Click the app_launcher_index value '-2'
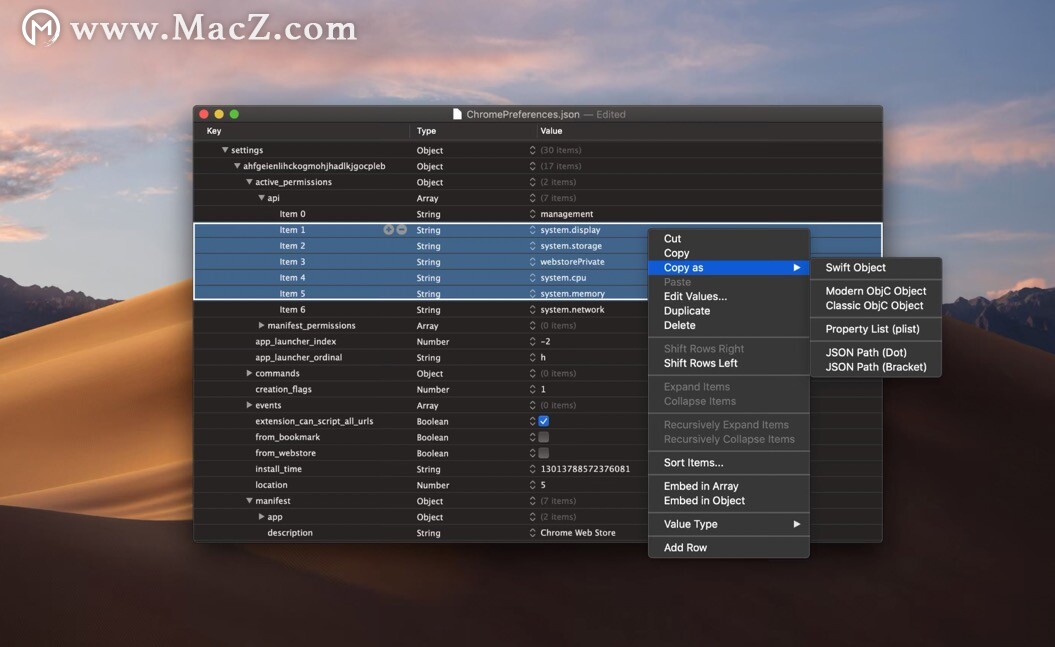Image resolution: width=1055 pixels, height=647 pixels. 546,342
